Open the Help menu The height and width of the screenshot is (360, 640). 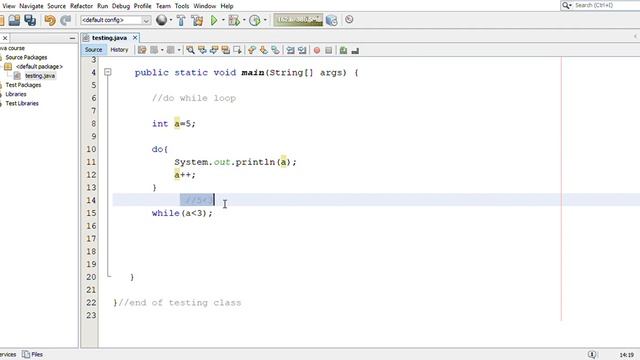(x=227, y=6)
